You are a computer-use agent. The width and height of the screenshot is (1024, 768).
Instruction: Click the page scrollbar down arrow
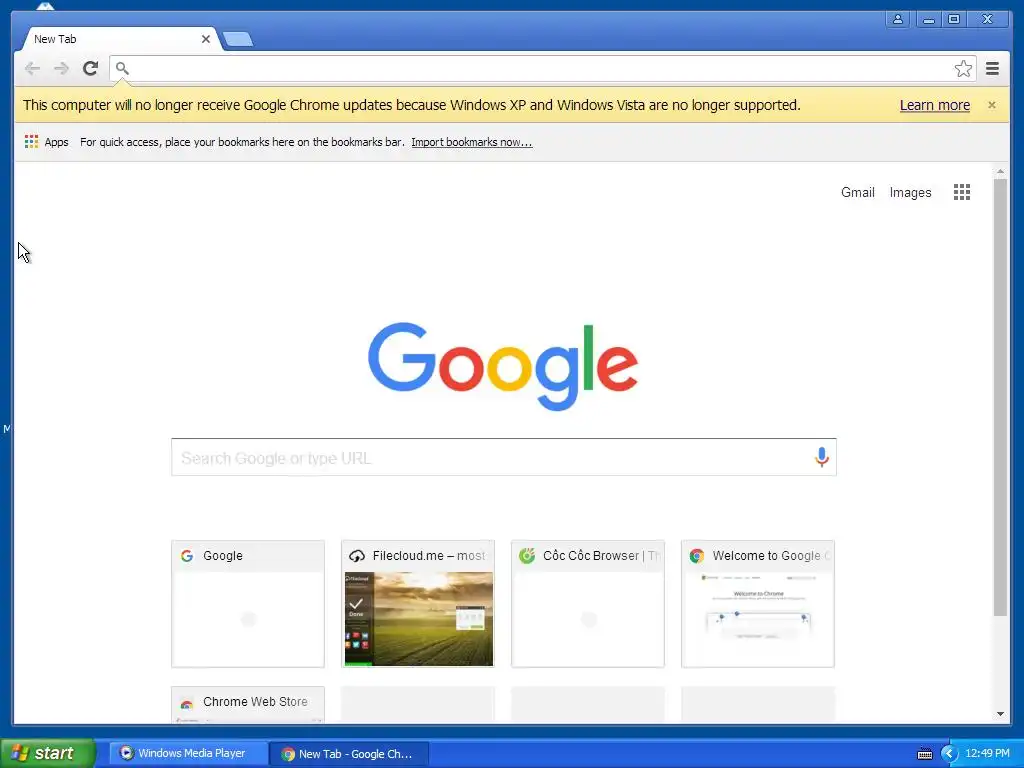(x=1000, y=714)
